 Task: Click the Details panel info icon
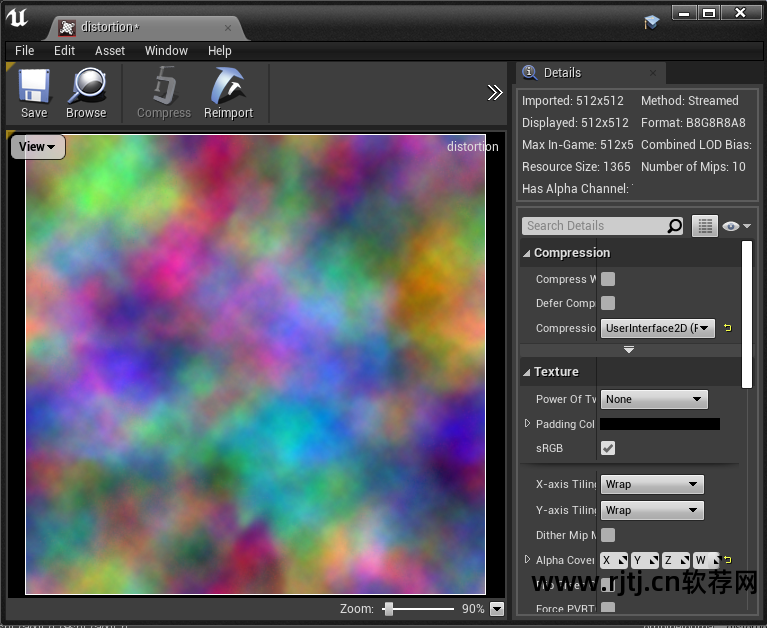(x=529, y=72)
